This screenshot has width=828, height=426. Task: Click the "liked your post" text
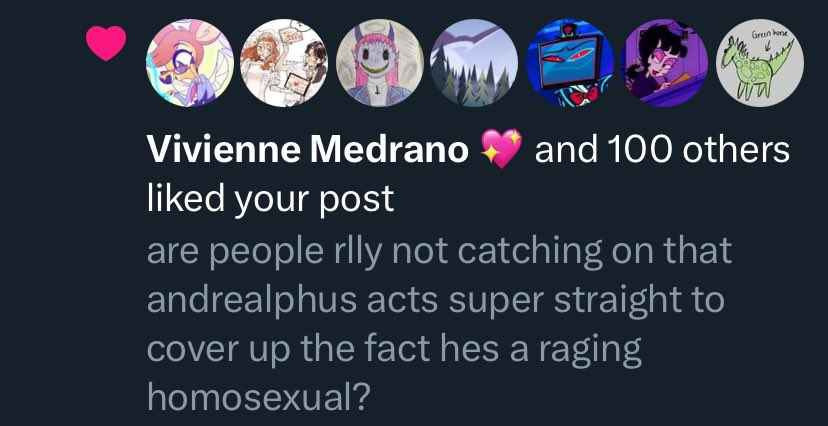(x=270, y=200)
